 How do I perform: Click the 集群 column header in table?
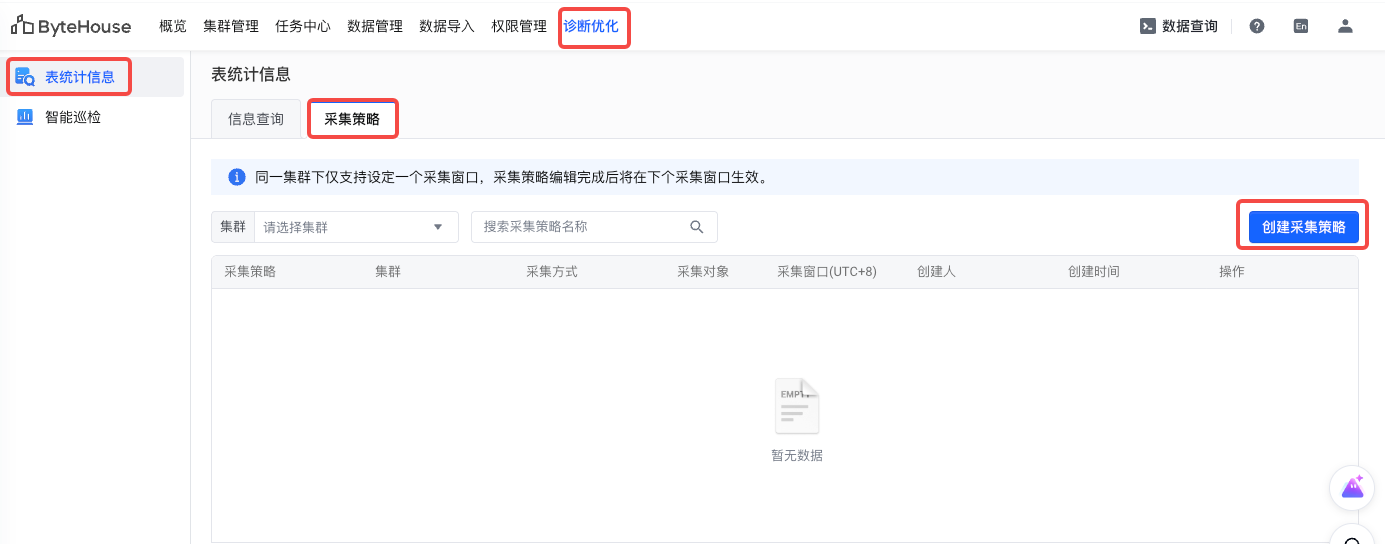(388, 272)
